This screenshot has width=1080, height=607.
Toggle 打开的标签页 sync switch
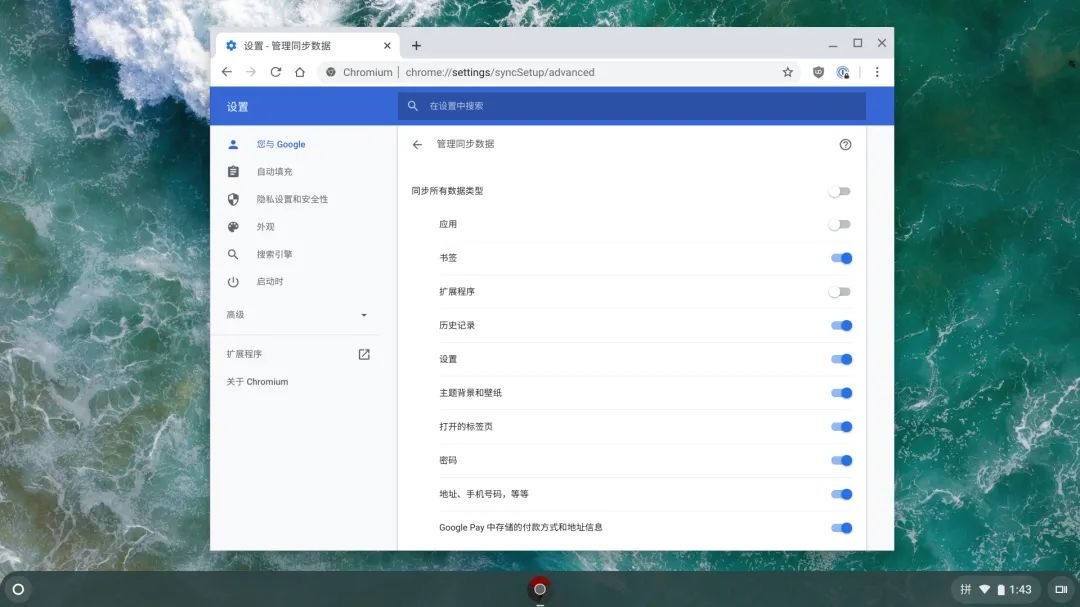[x=841, y=426]
